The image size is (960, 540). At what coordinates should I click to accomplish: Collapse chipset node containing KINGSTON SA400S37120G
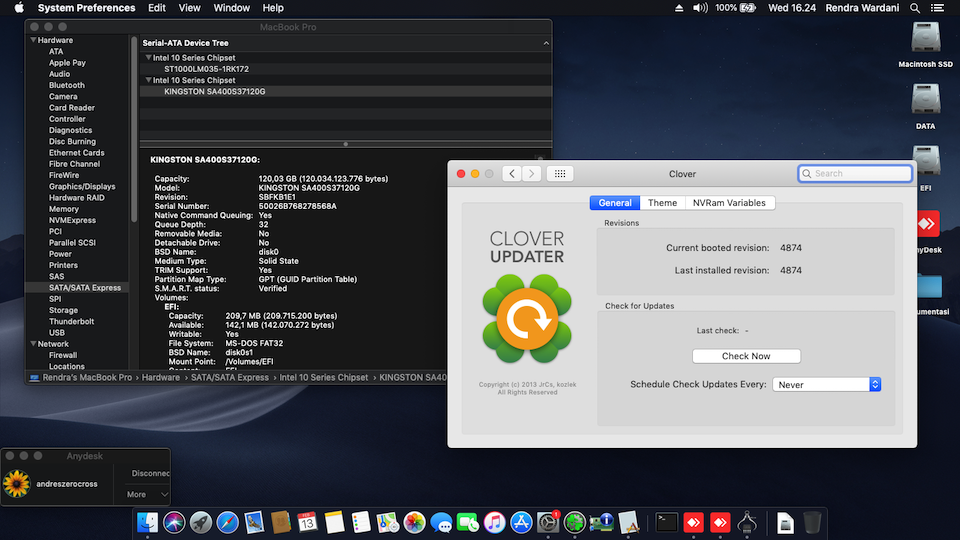148,80
